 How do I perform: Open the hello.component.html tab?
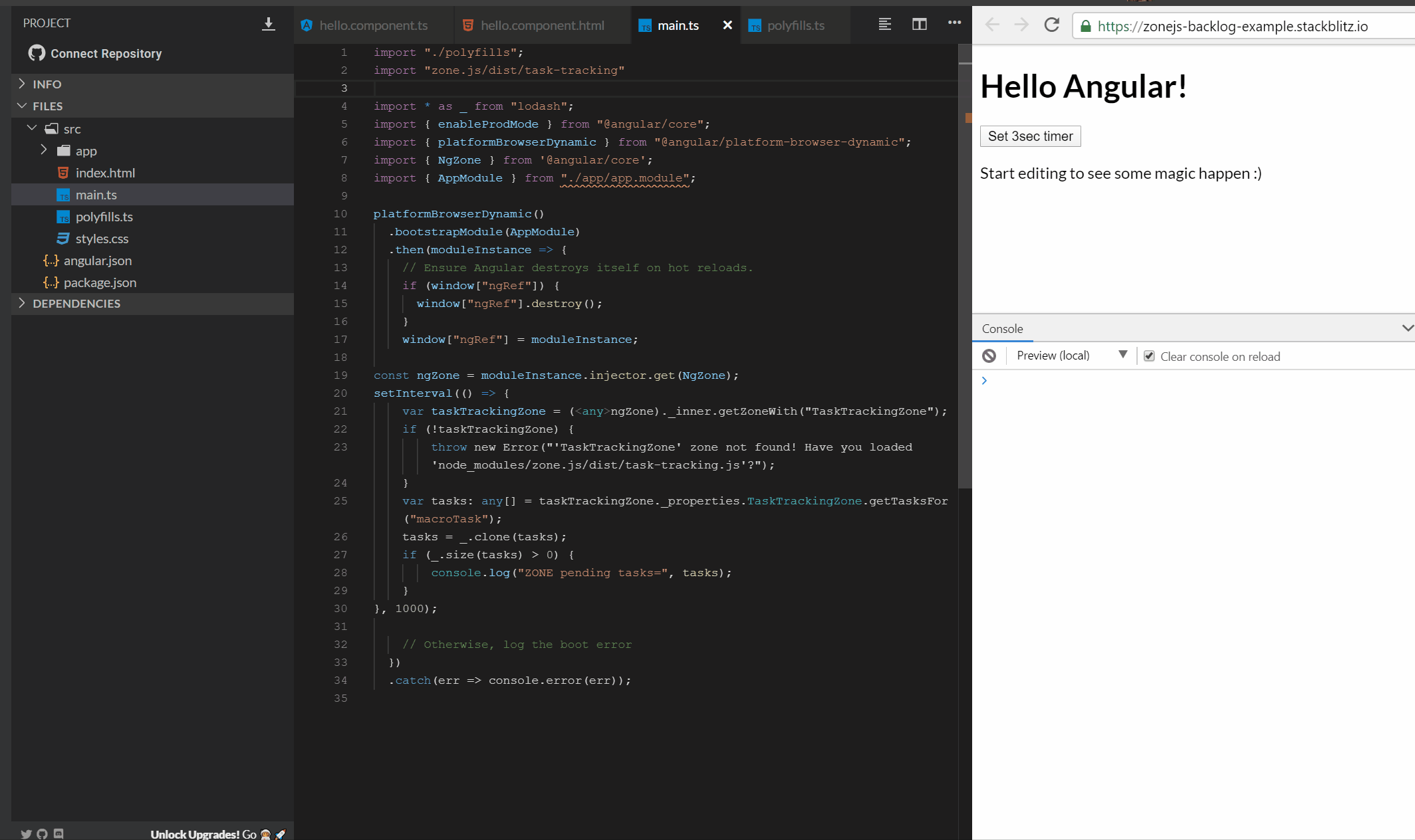(542, 25)
